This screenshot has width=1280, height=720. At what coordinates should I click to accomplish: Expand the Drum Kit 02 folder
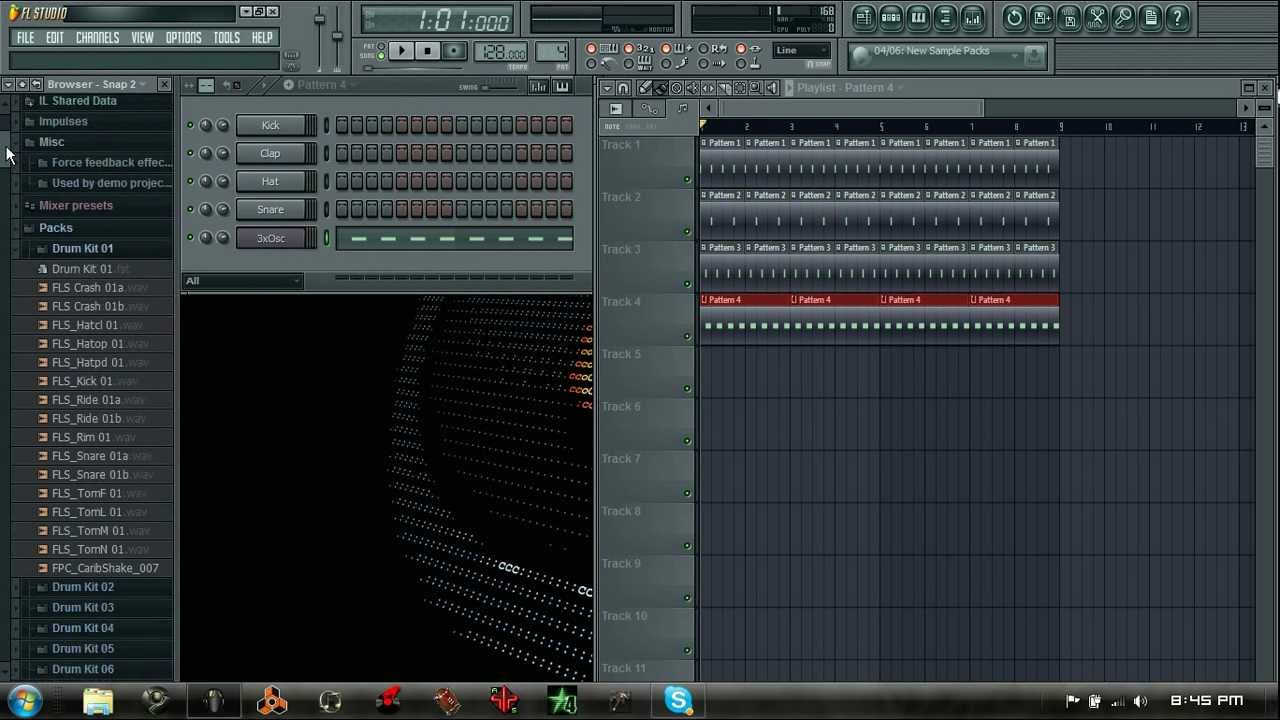pyautogui.click(x=82, y=587)
